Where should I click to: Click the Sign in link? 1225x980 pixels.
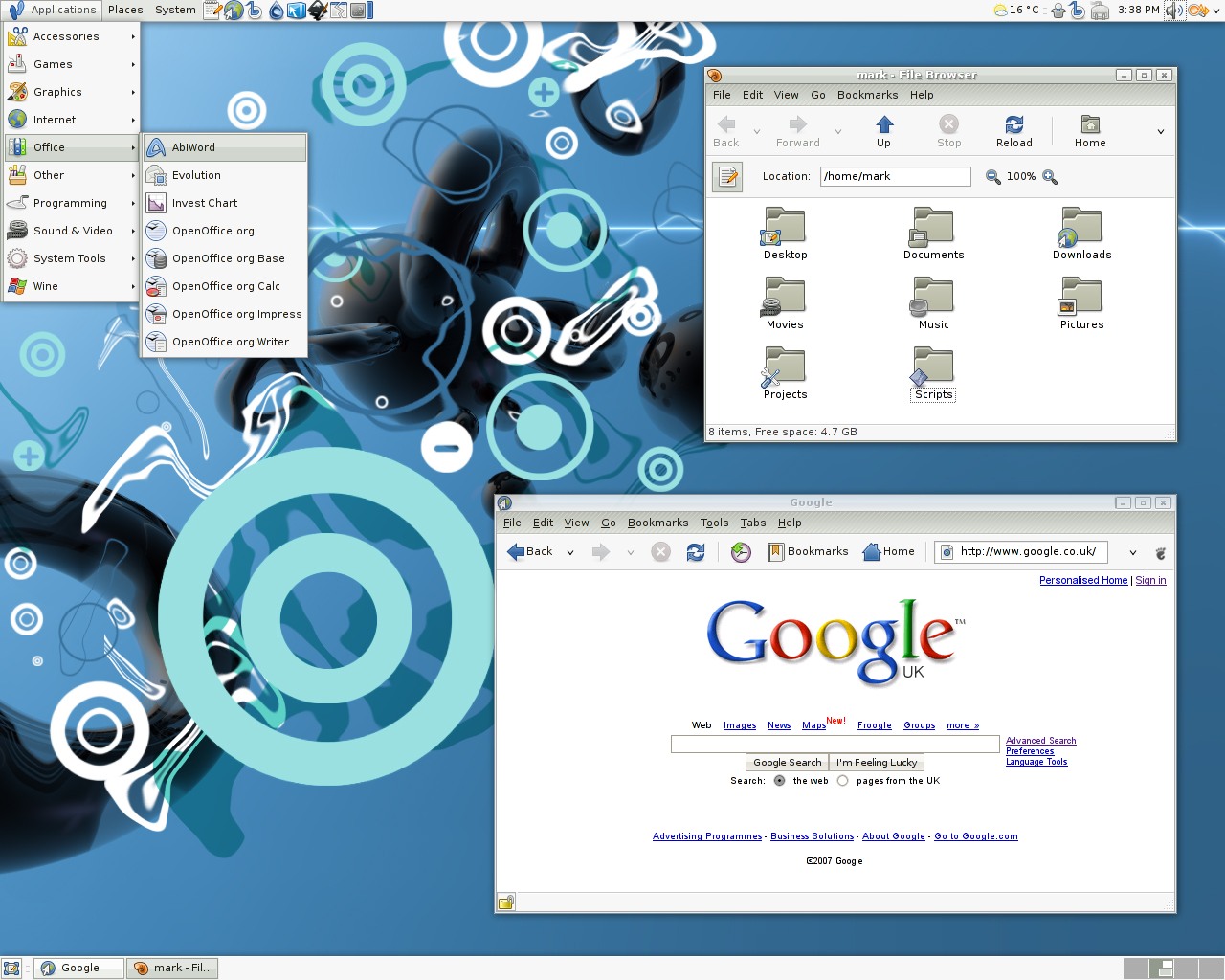1150,580
